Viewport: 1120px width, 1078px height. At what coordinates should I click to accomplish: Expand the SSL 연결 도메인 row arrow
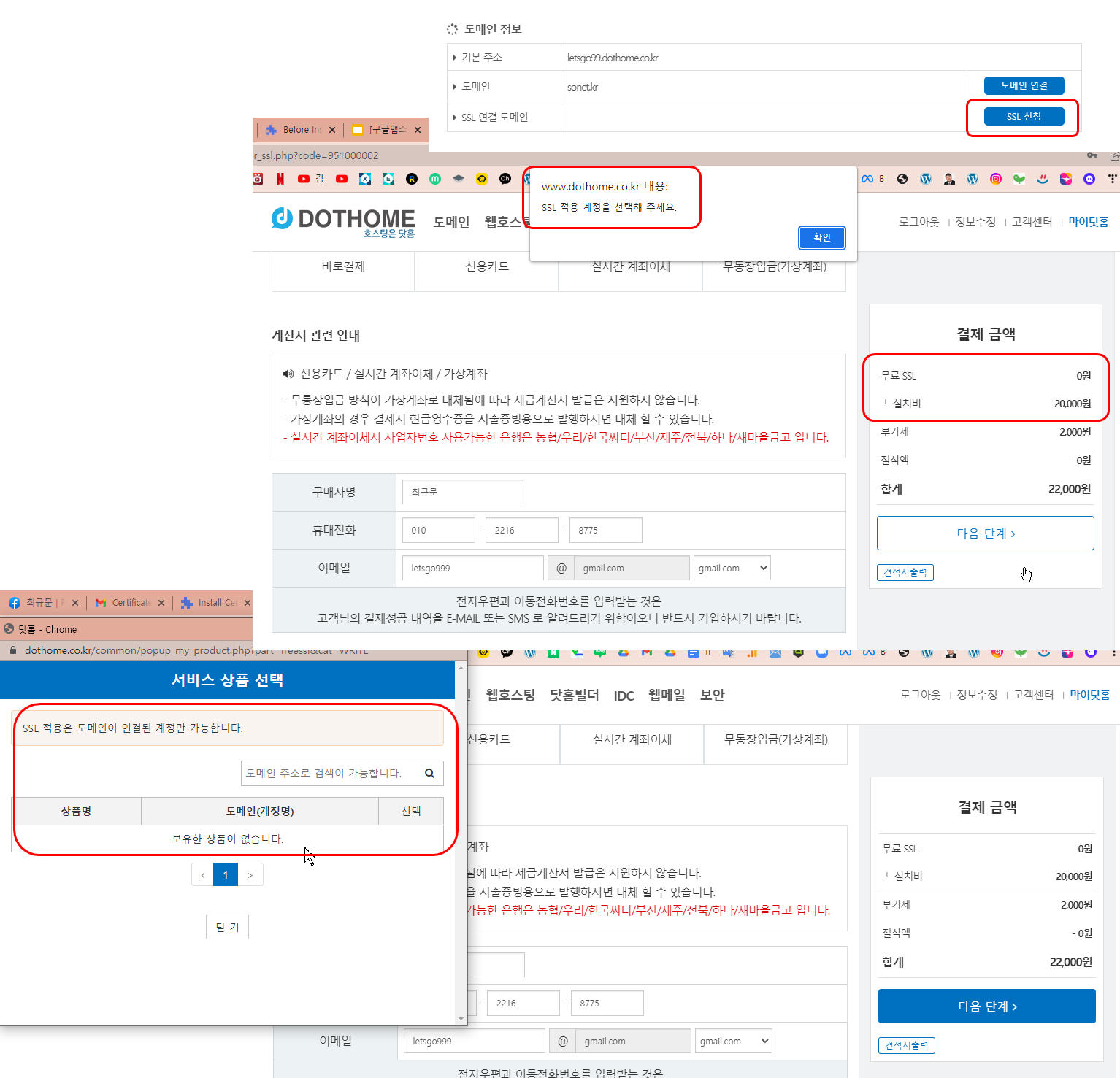coord(455,116)
